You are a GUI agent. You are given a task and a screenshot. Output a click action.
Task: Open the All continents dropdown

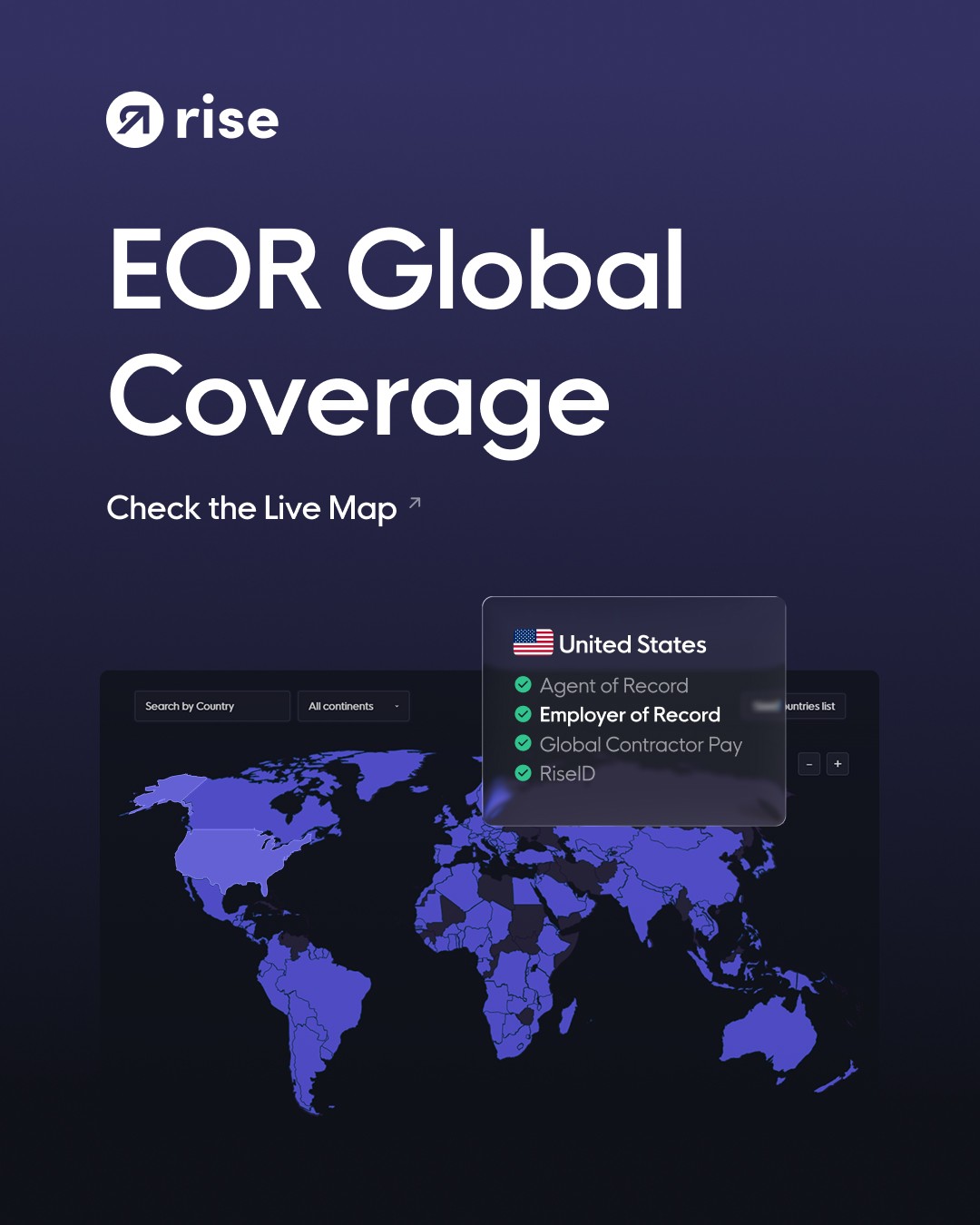[x=354, y=706]
